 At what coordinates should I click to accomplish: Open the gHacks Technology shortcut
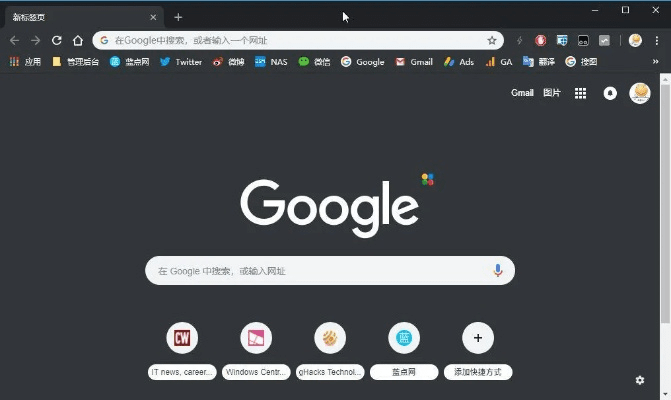point(330,351)
